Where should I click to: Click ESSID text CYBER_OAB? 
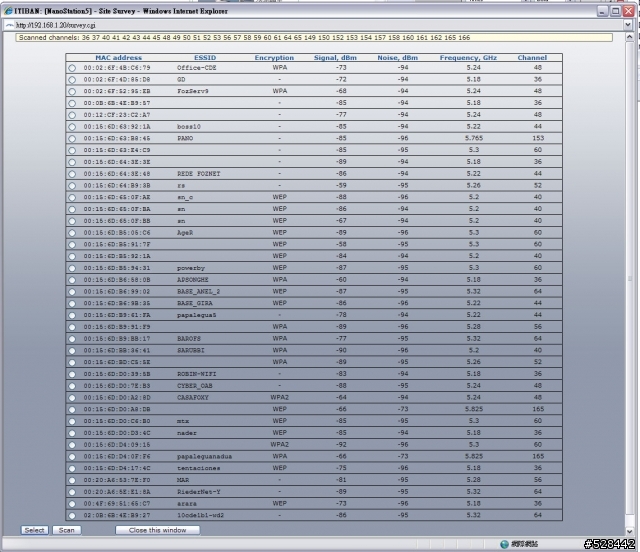click(x=195, y=386)
